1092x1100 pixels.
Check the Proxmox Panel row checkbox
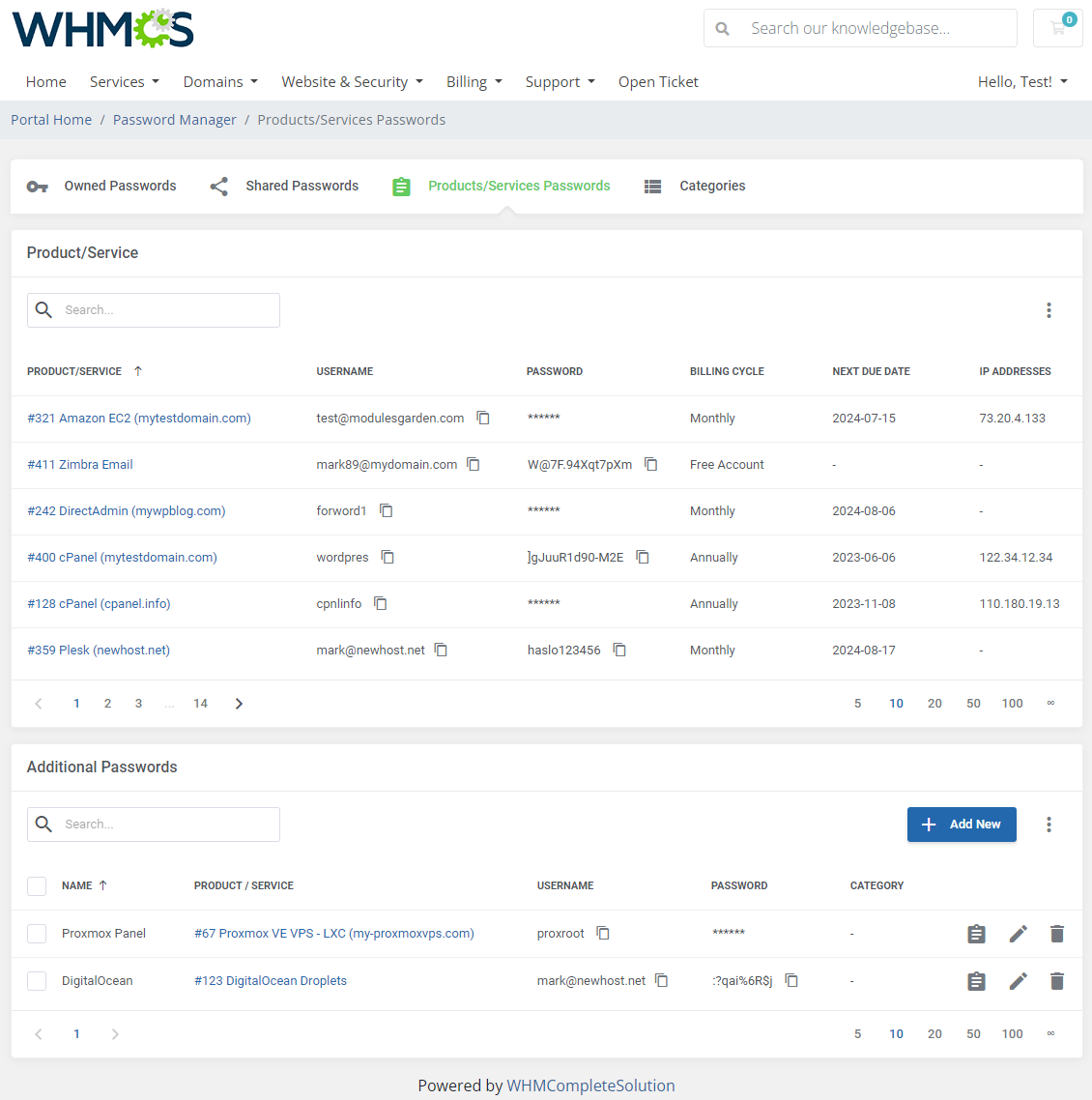[x=37, y=934]
